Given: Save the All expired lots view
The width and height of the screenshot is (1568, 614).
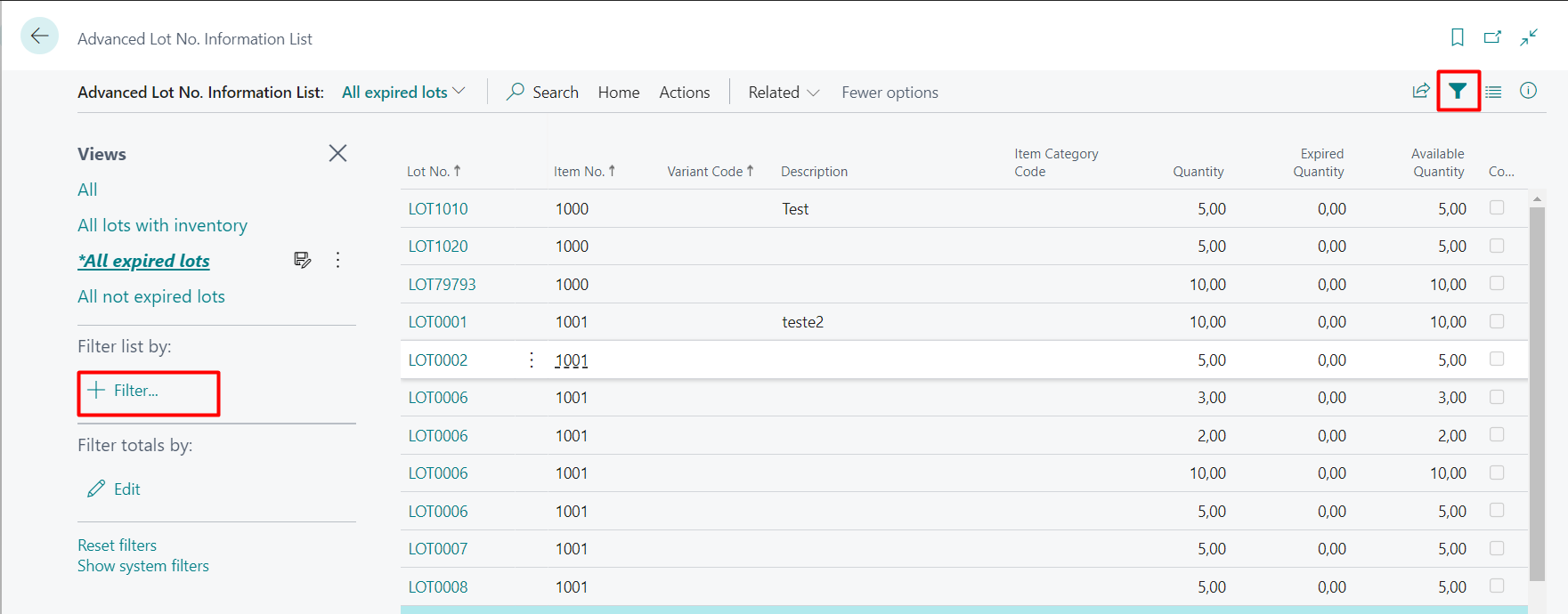Looking at the screenshot, I should [302, 260].
